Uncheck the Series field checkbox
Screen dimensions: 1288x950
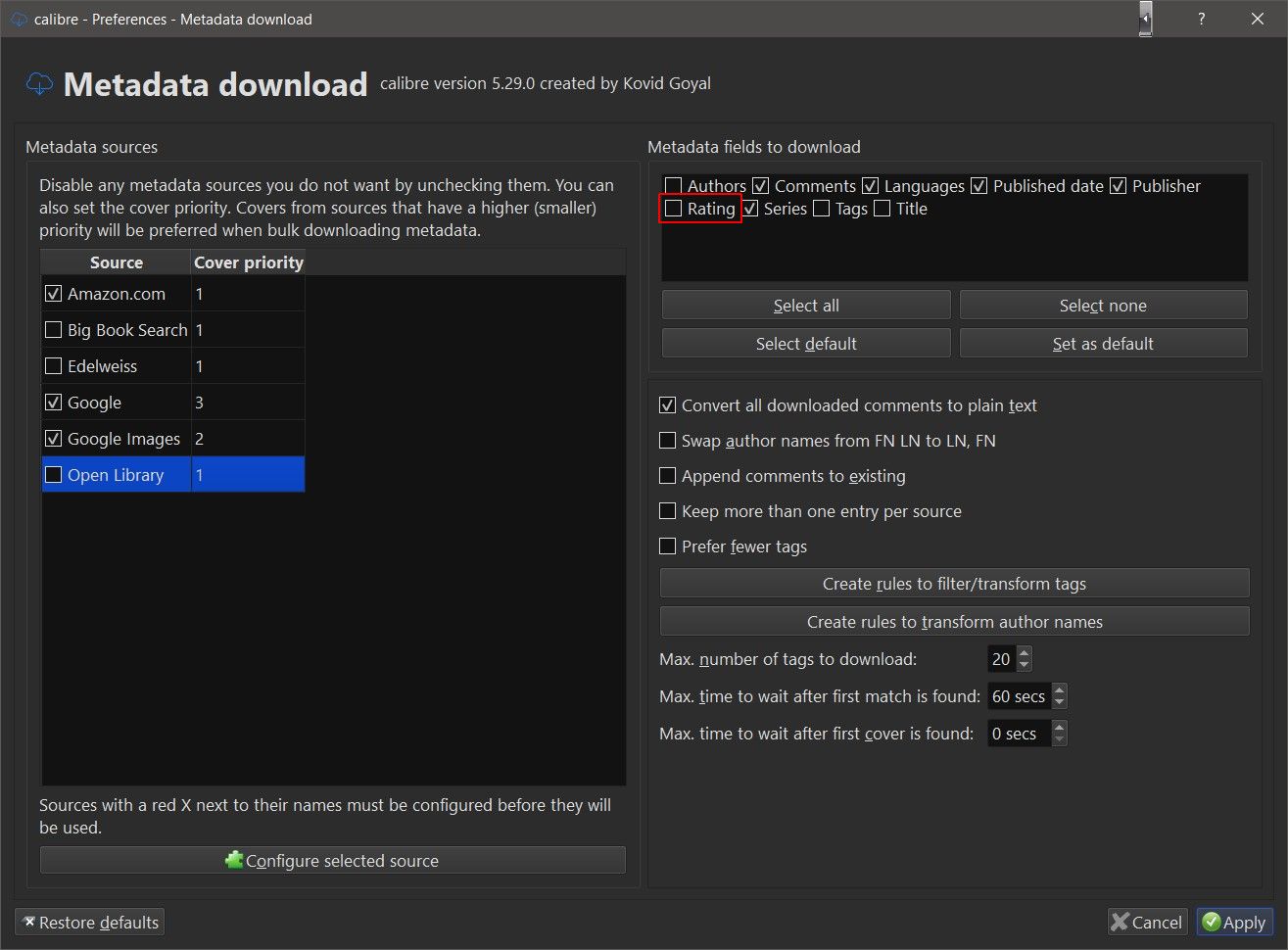click(x=750, y=209)
